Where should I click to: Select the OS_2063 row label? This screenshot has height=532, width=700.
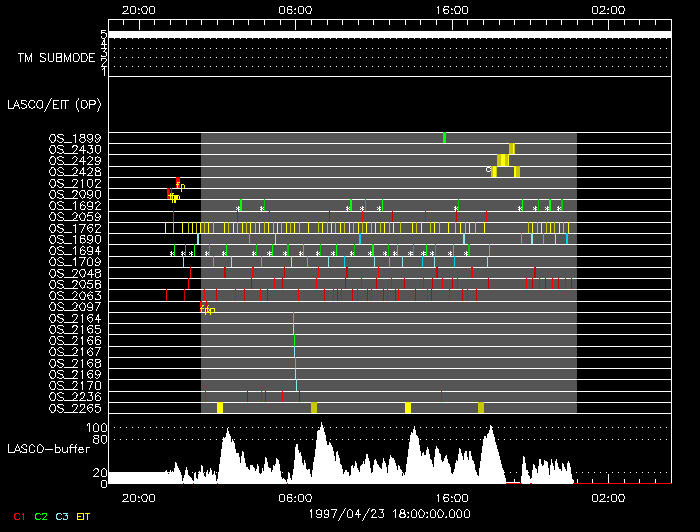click(74, 295)
